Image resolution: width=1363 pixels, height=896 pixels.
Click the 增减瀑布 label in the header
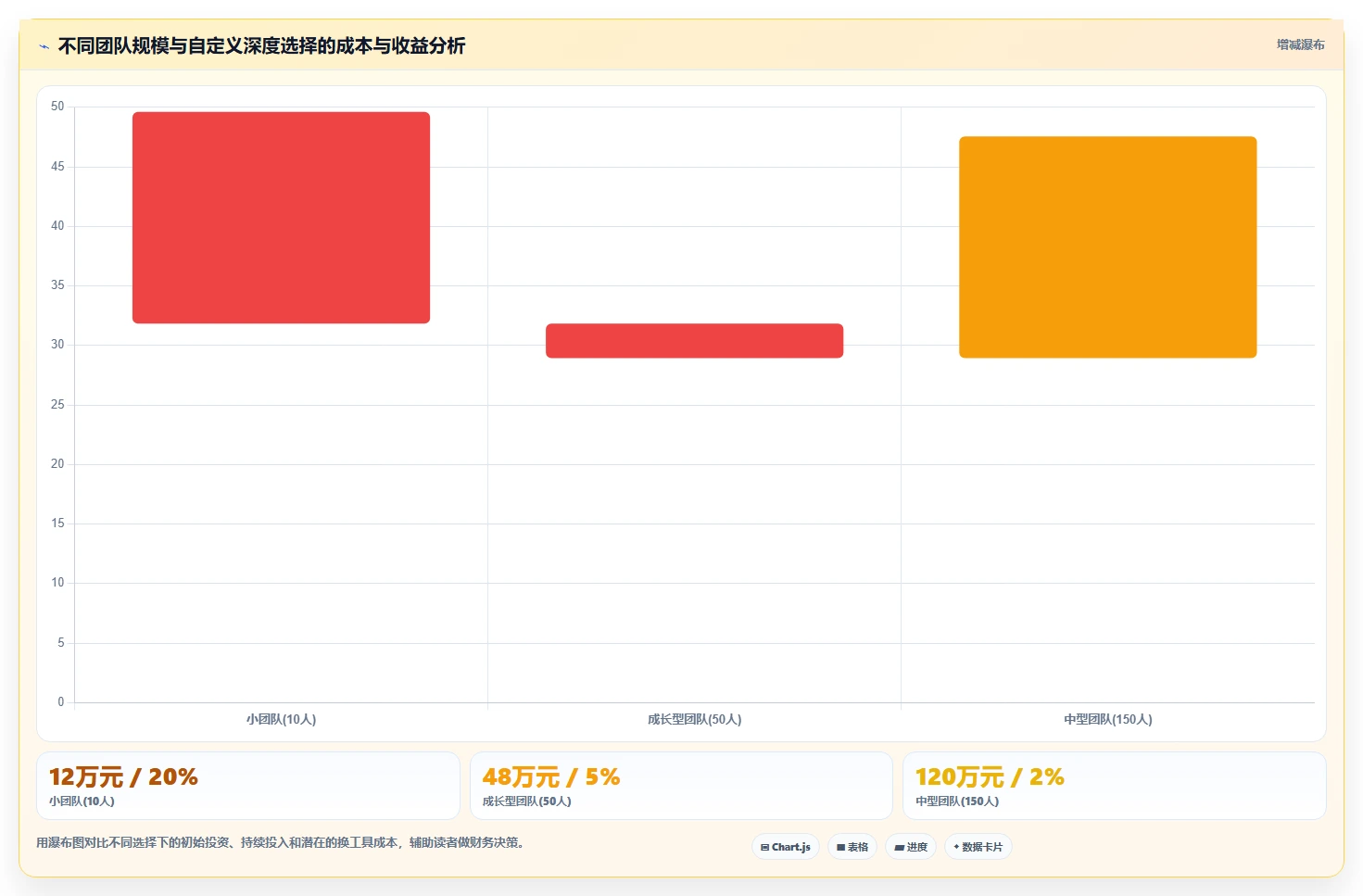click(x=1300, y=44)
